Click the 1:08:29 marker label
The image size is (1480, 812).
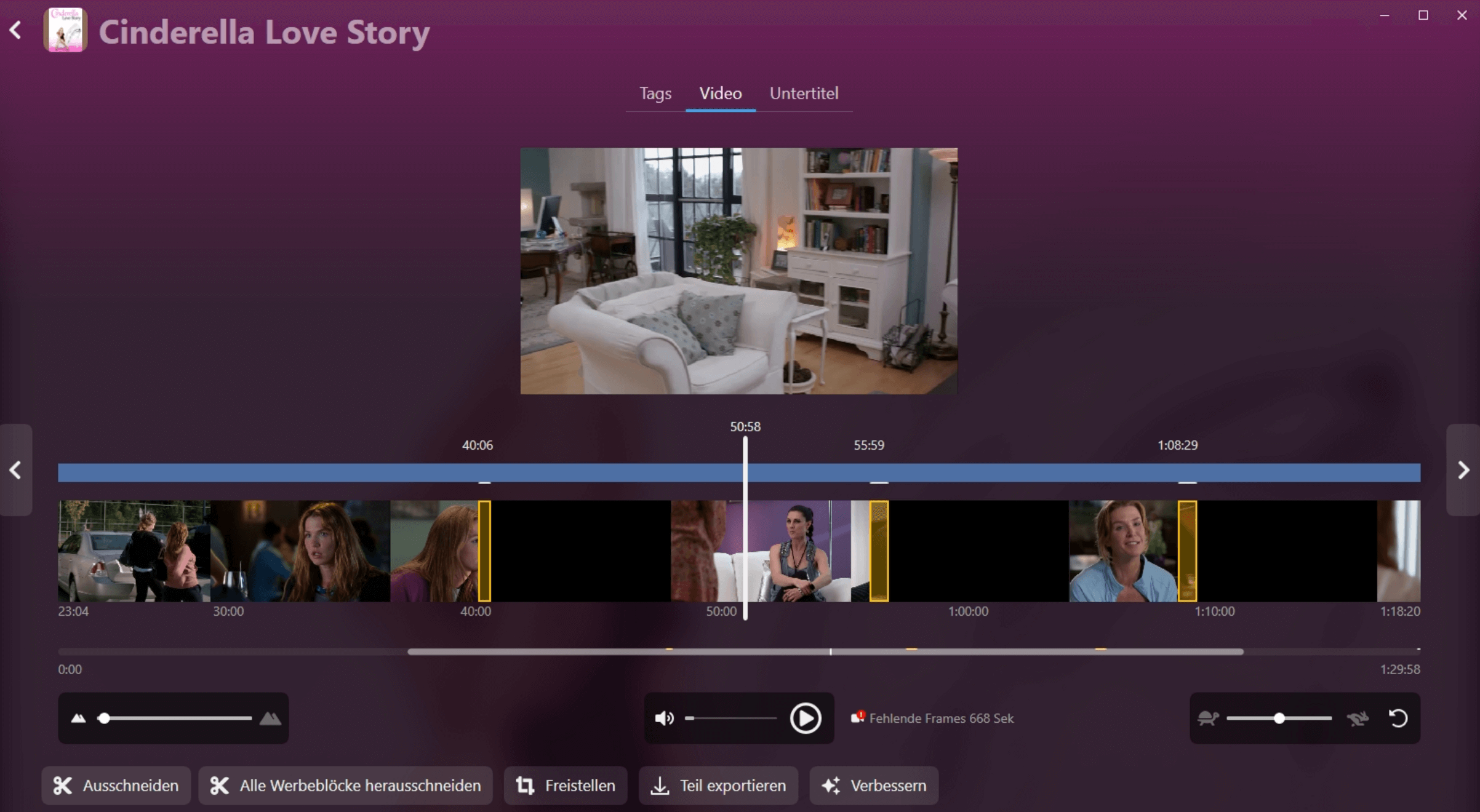1178,445
